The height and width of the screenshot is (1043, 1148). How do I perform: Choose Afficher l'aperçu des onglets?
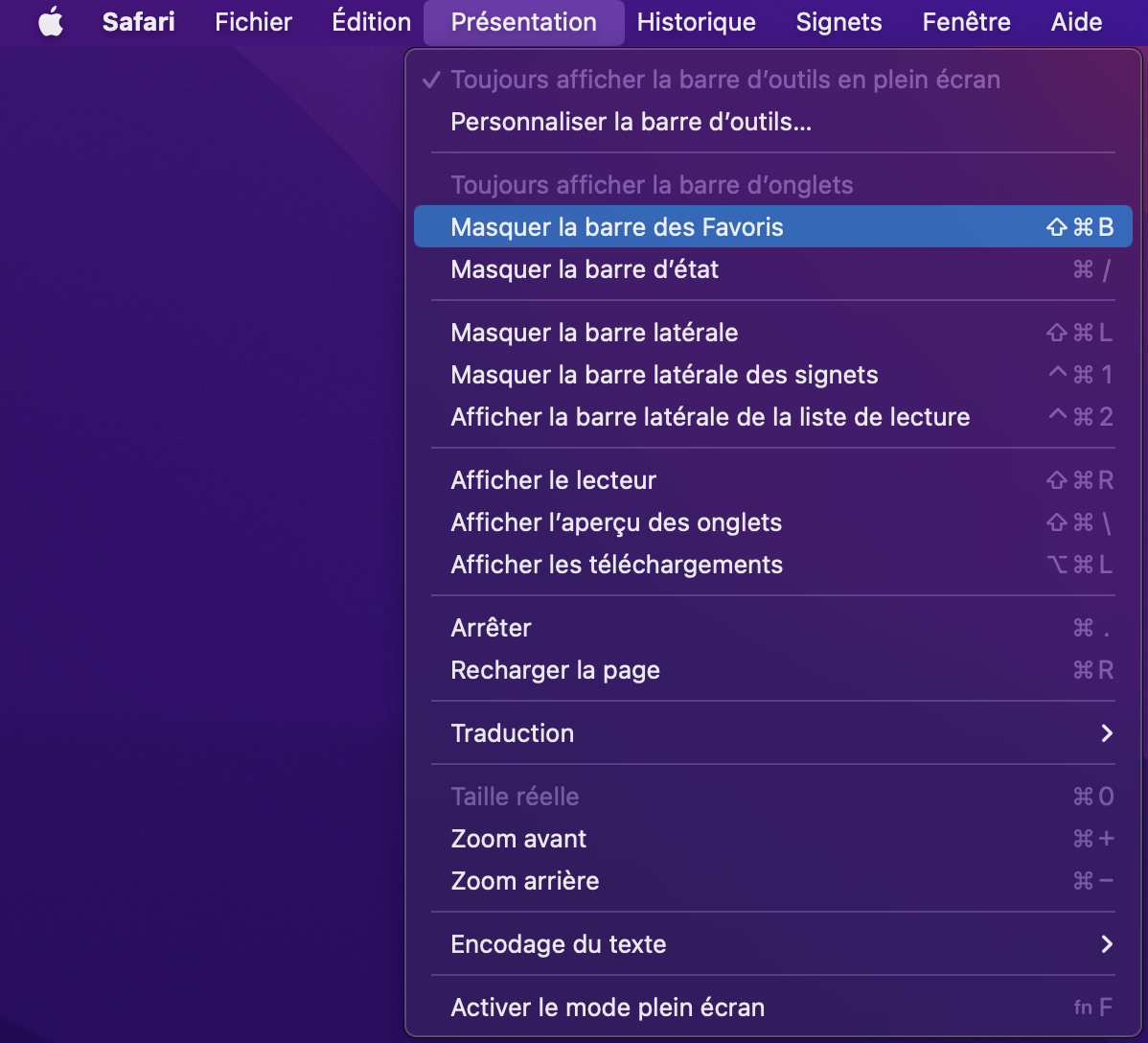click(x=773, y=522)
